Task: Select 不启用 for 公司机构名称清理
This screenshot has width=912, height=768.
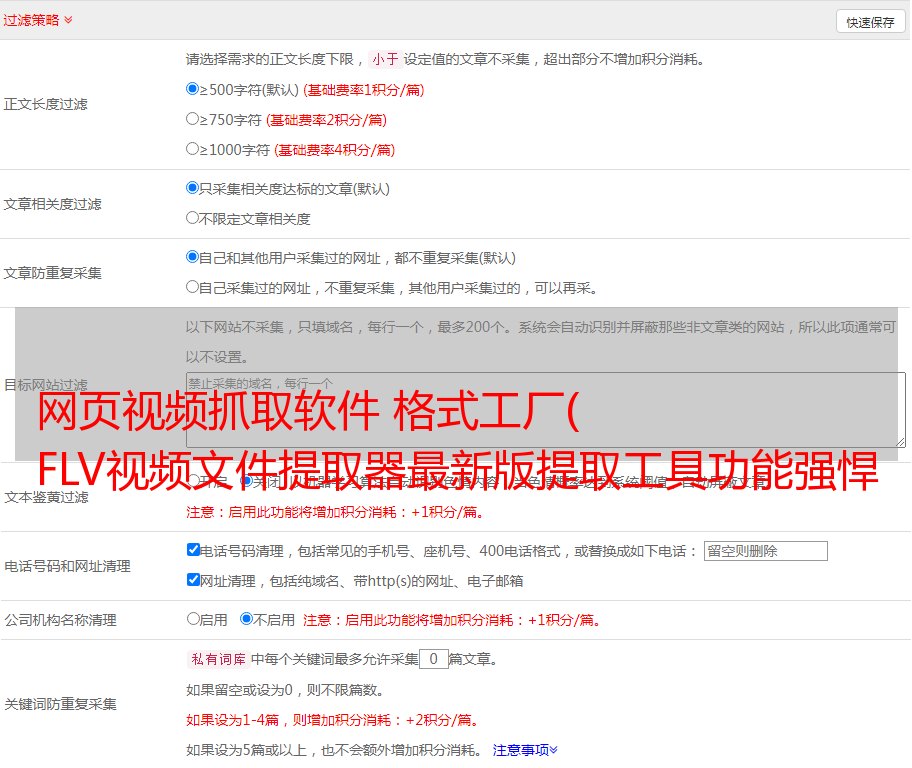Action: pyautogui.click(x=246, y=619)
